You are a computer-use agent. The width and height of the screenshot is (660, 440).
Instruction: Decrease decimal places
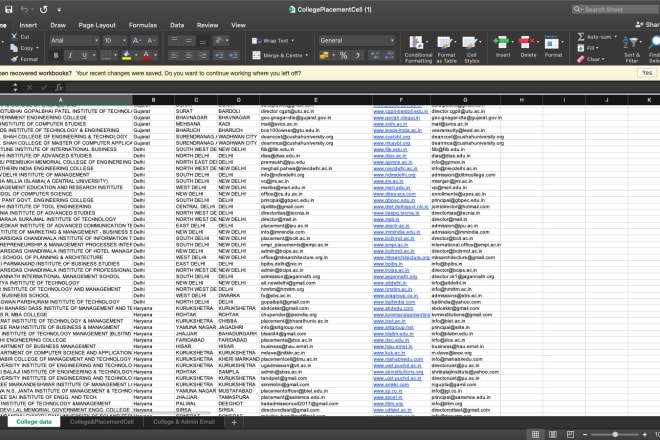pos(389,56)
